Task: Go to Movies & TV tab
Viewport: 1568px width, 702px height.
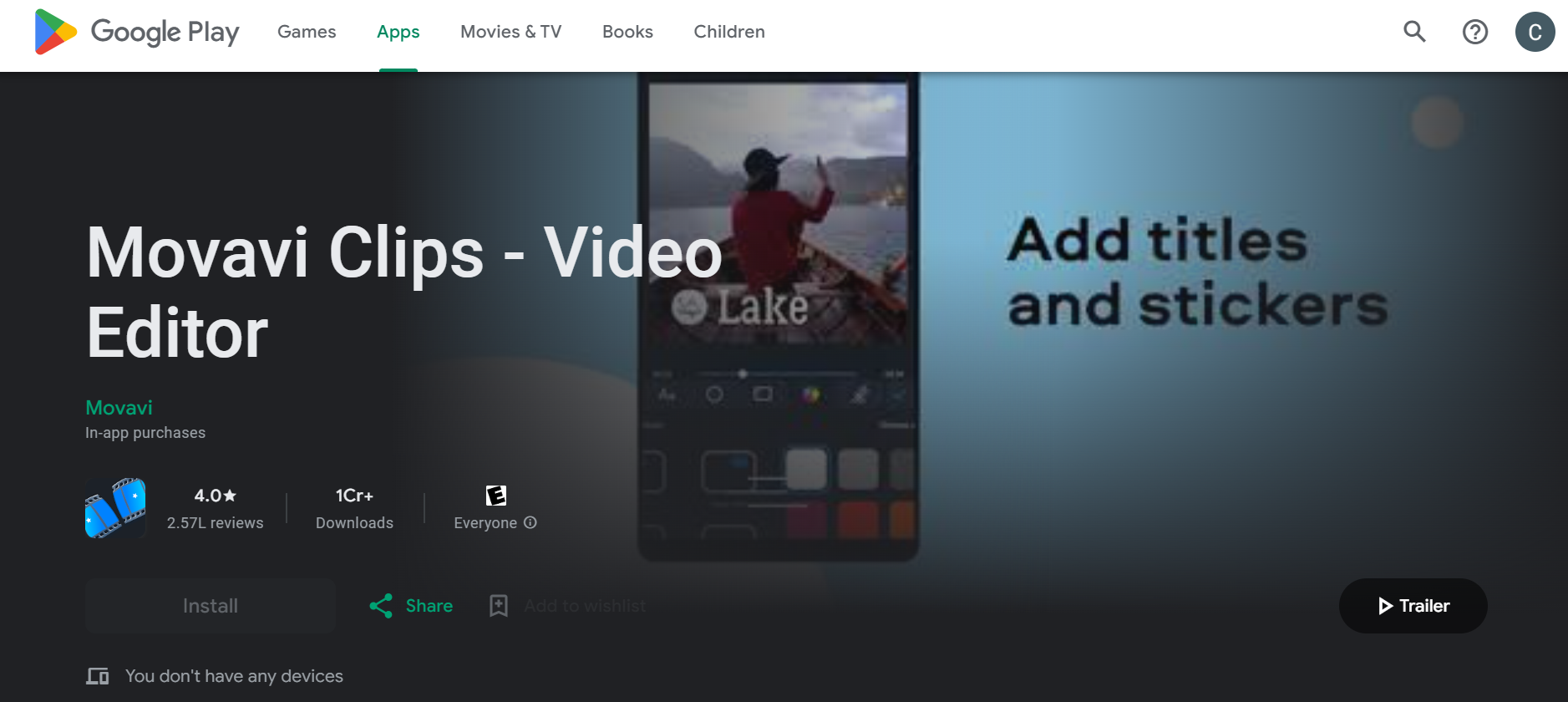Action: point(511,32)
